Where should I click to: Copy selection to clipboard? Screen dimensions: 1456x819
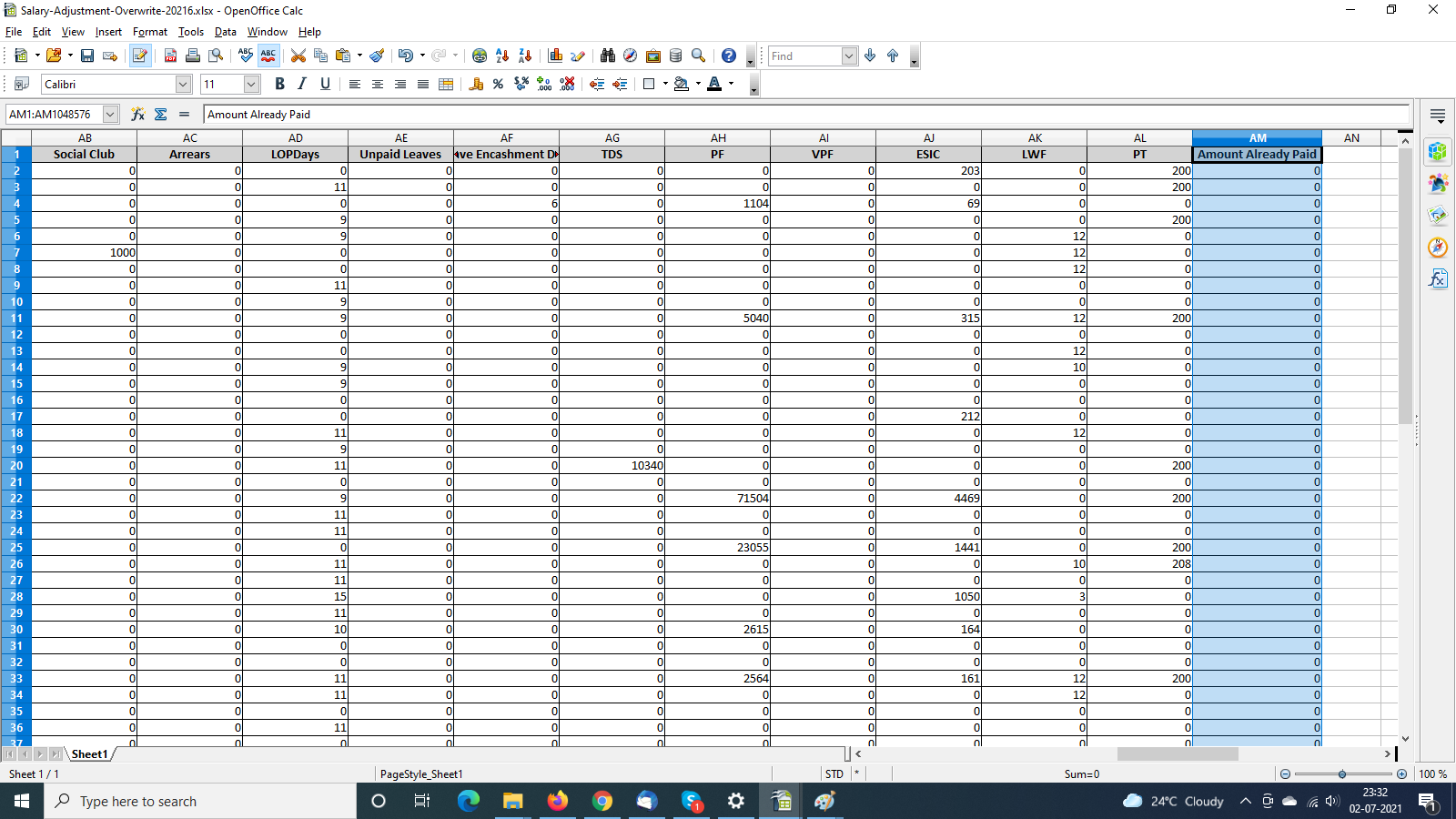pos(320,56)
